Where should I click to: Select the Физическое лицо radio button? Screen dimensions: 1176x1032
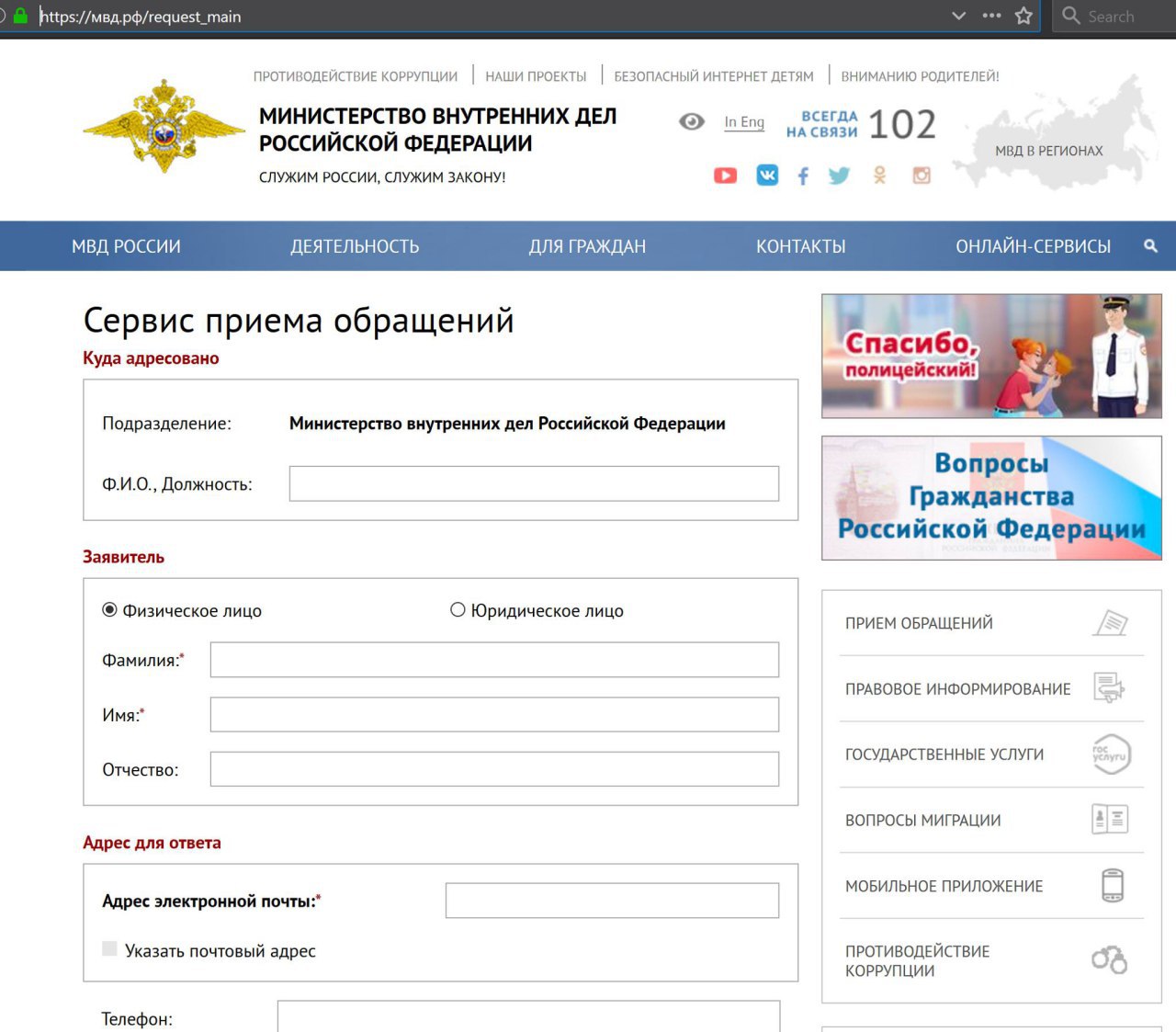coord(110,610)
